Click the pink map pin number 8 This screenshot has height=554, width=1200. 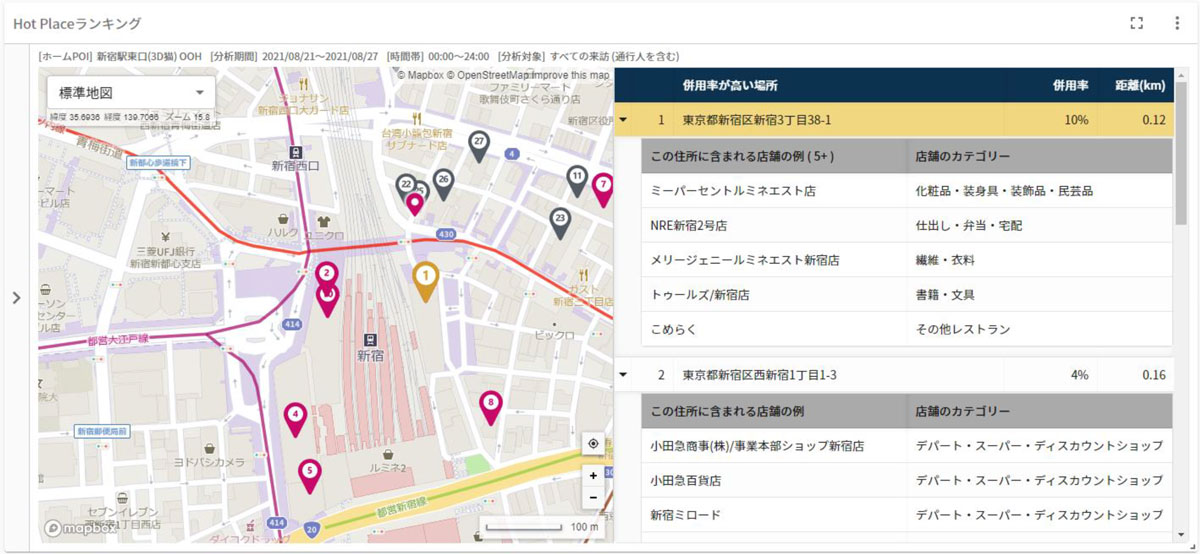(x=490, y=406)
